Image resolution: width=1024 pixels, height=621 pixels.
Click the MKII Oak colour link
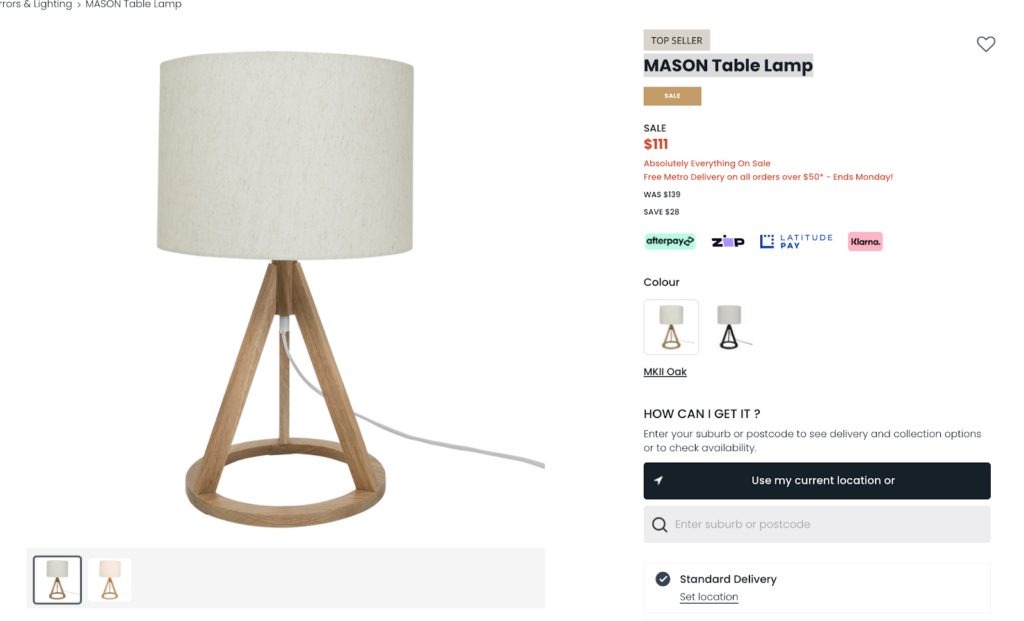pos(665,372)
